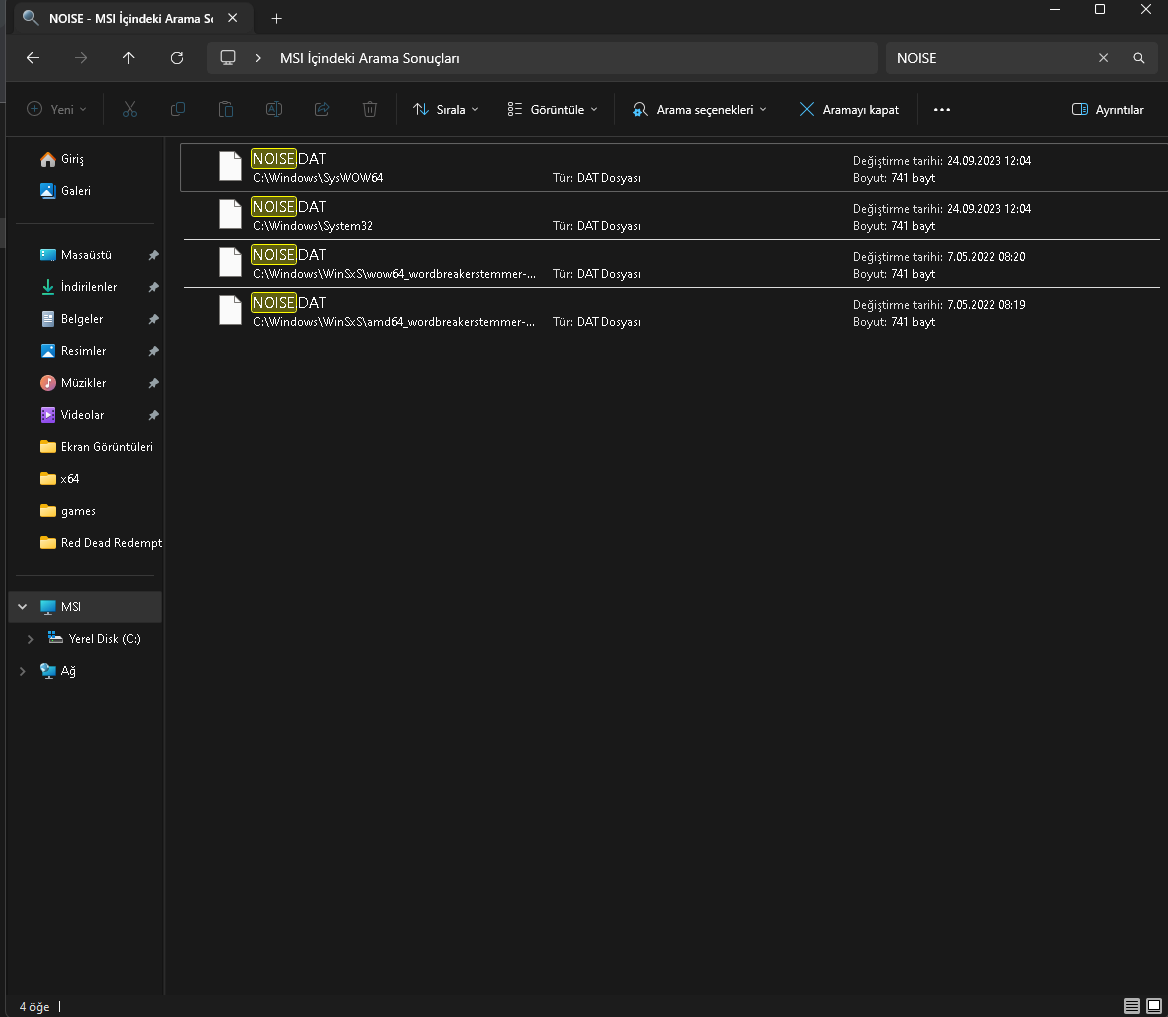The height and width of the screenshot is (1017, 1168).
Task: Click the search magnifier icon
Action: point(1138,58)
